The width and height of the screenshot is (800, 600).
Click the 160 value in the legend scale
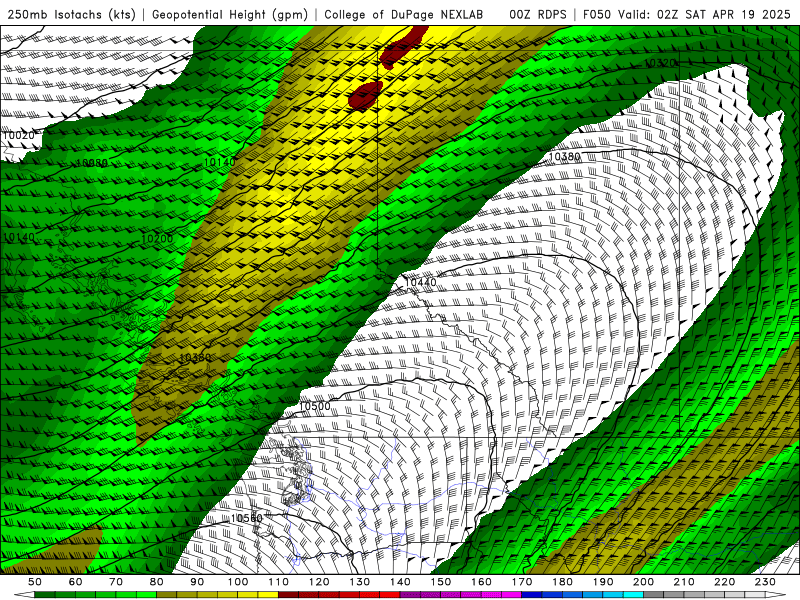[481, 582]
